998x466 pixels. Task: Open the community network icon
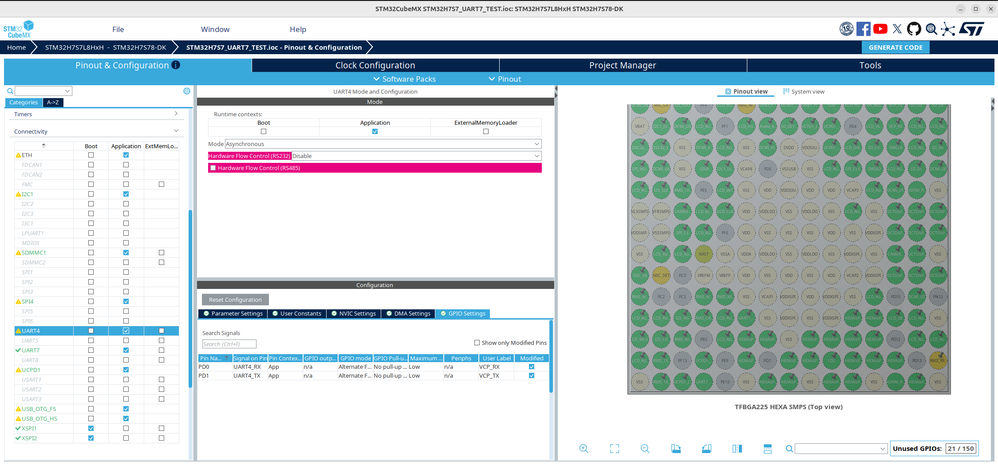(948, 29)
